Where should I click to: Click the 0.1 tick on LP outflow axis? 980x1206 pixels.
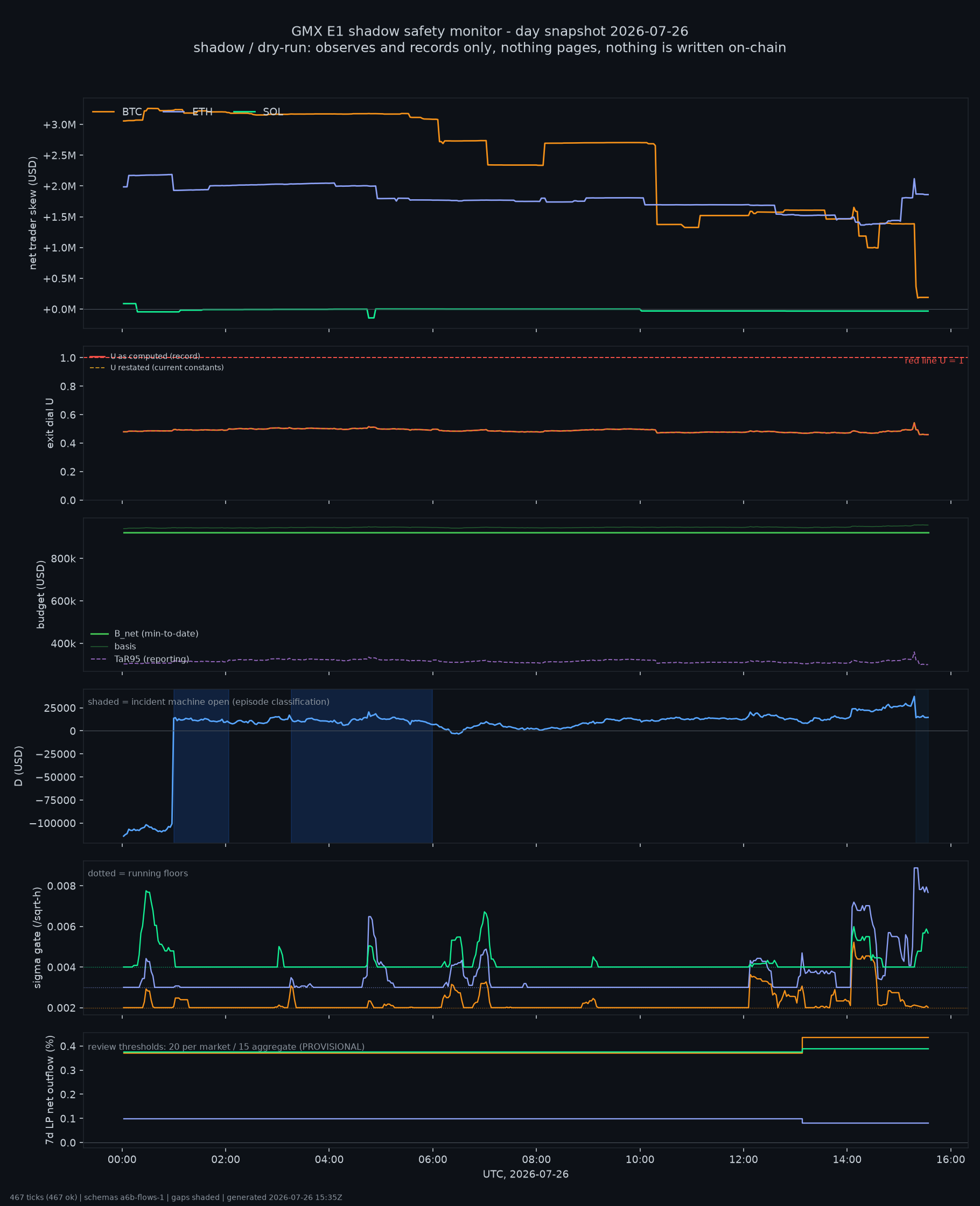click(68, 1119)
